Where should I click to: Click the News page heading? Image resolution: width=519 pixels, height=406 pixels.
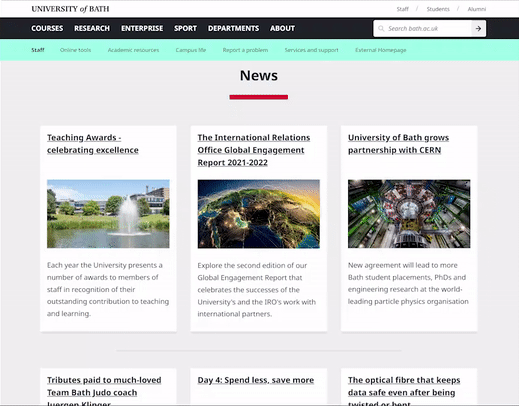(259, 75)
